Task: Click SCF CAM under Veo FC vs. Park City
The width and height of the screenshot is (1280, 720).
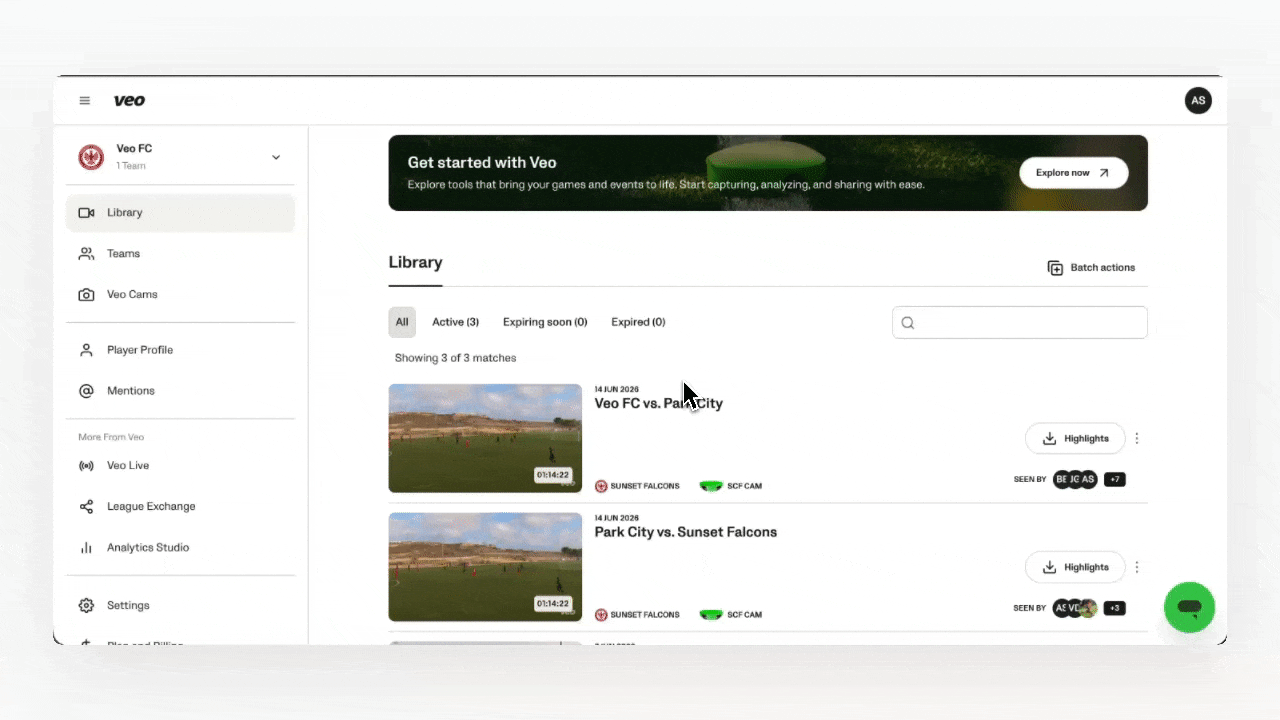Action: (x=731, y=486)
